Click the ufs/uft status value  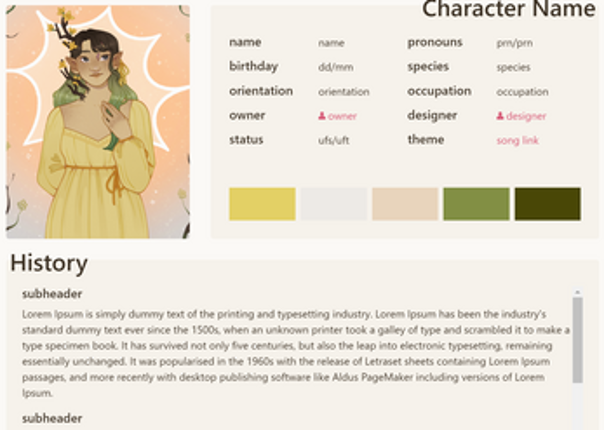click(x=333, y=141)
